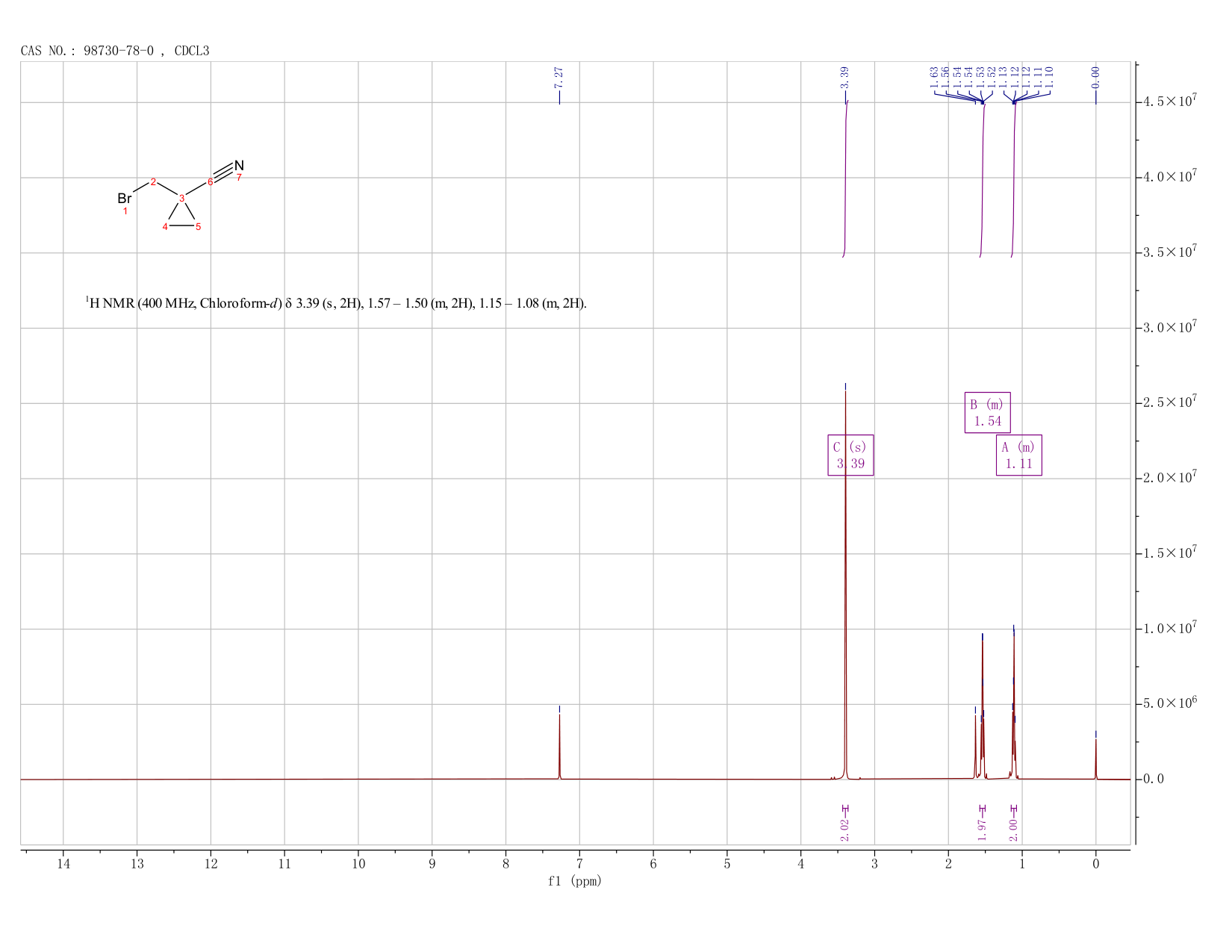Click the integral value 2.02
This screenshot has height=952, width=1232.
pyautogui.click(x=844, y=830)
